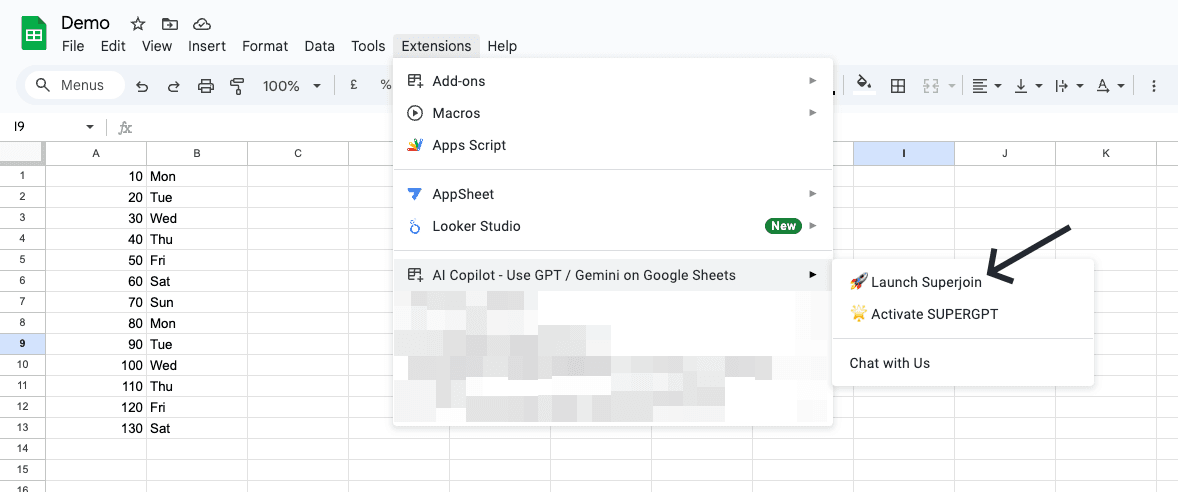Viewport: 1178px width, 492px height.
Task: Click the vertical align icon
Action: (x=1021, y=86)
